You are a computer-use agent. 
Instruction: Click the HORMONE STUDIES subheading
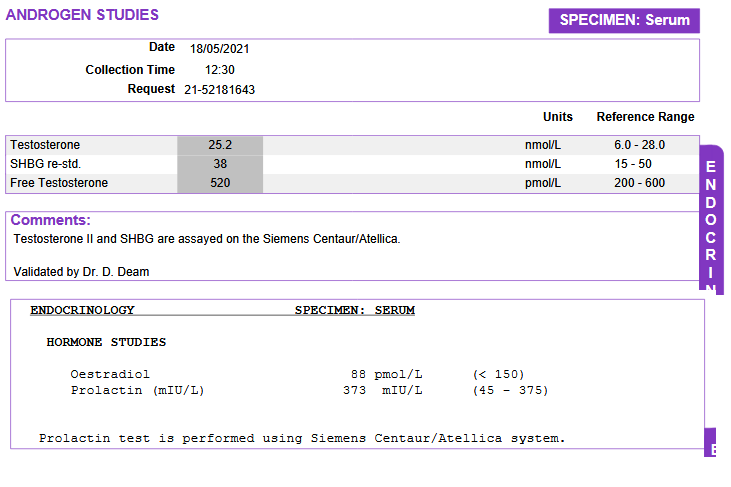click(x=106, y=342)
